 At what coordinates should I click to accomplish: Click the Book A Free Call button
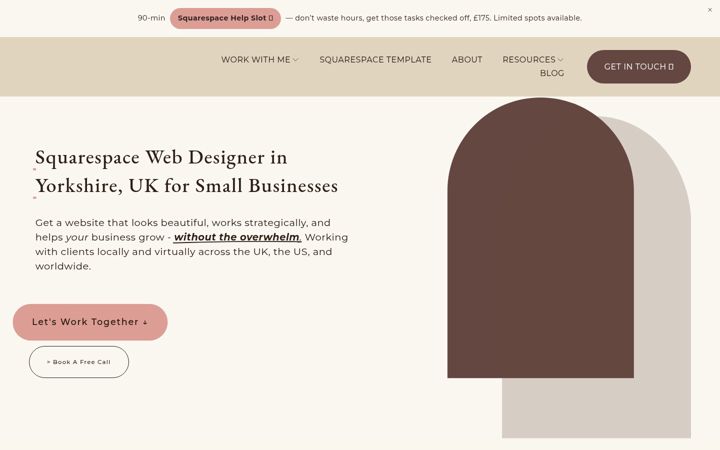(79, 362)
